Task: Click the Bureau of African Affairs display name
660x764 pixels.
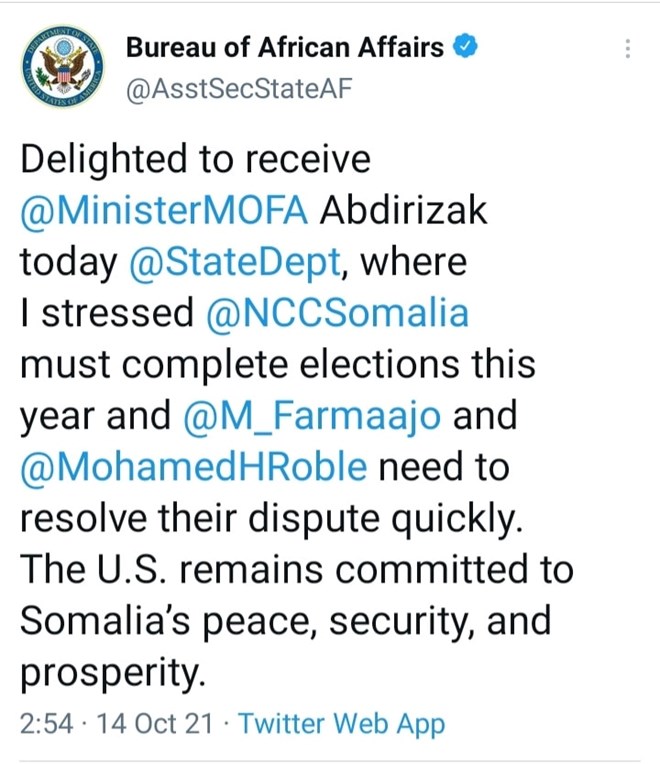Action: point(284,47)
